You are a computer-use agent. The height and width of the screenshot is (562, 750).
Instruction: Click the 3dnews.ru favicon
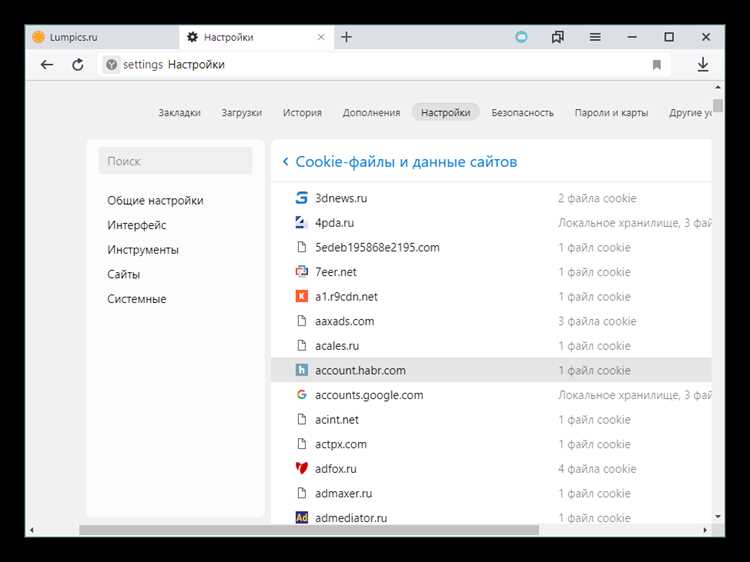click(x=301, y=198)
